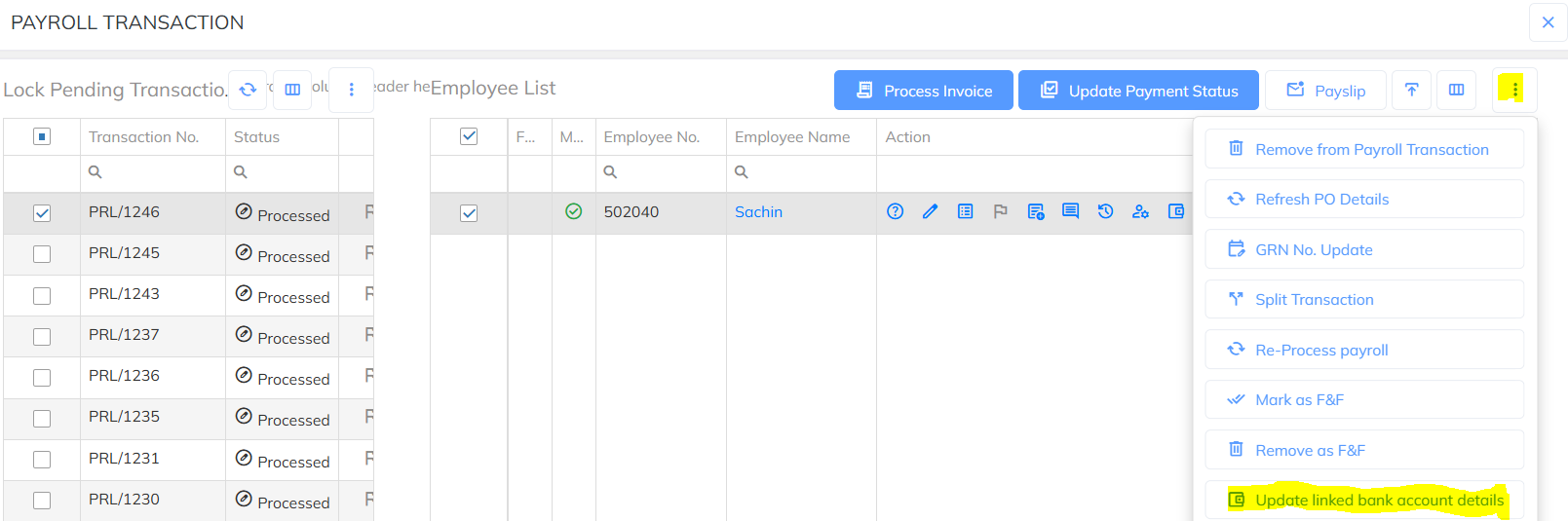This screenshot has height=521, width=1568.
Task: Click comment icon in Sachin row
Action: tap(1071, 211)
